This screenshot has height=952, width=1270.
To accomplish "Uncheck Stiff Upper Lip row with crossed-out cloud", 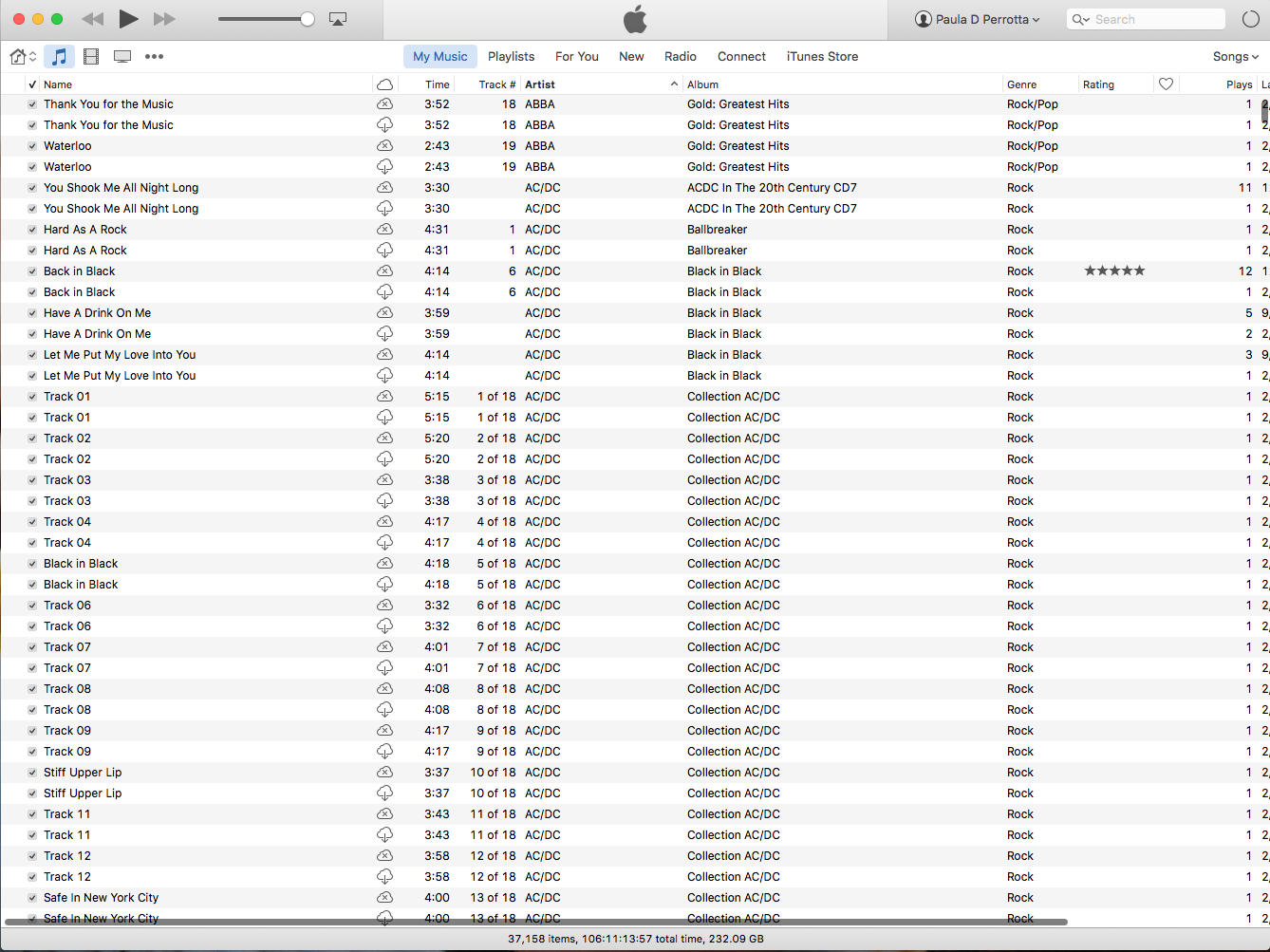I will (x=32, y=773).
